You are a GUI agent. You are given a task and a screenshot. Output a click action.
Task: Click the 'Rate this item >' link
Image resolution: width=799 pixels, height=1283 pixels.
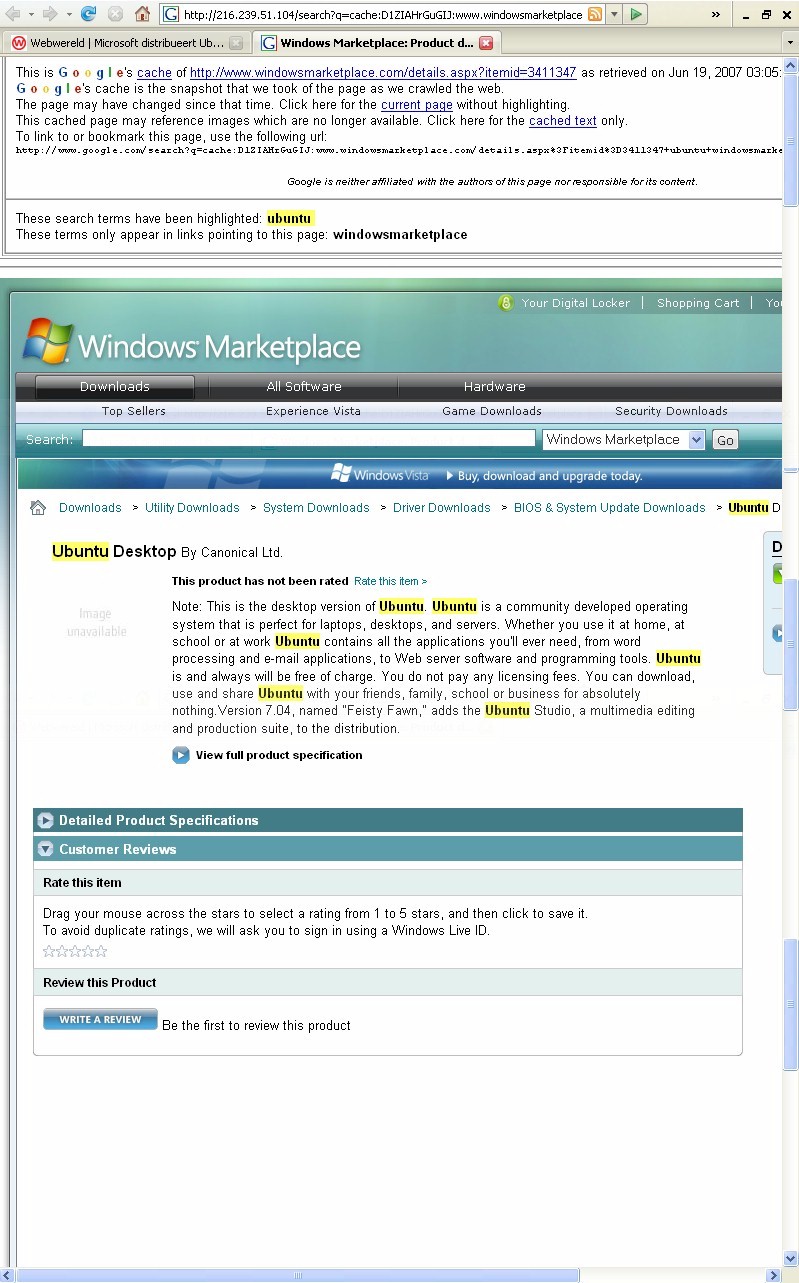390,581
